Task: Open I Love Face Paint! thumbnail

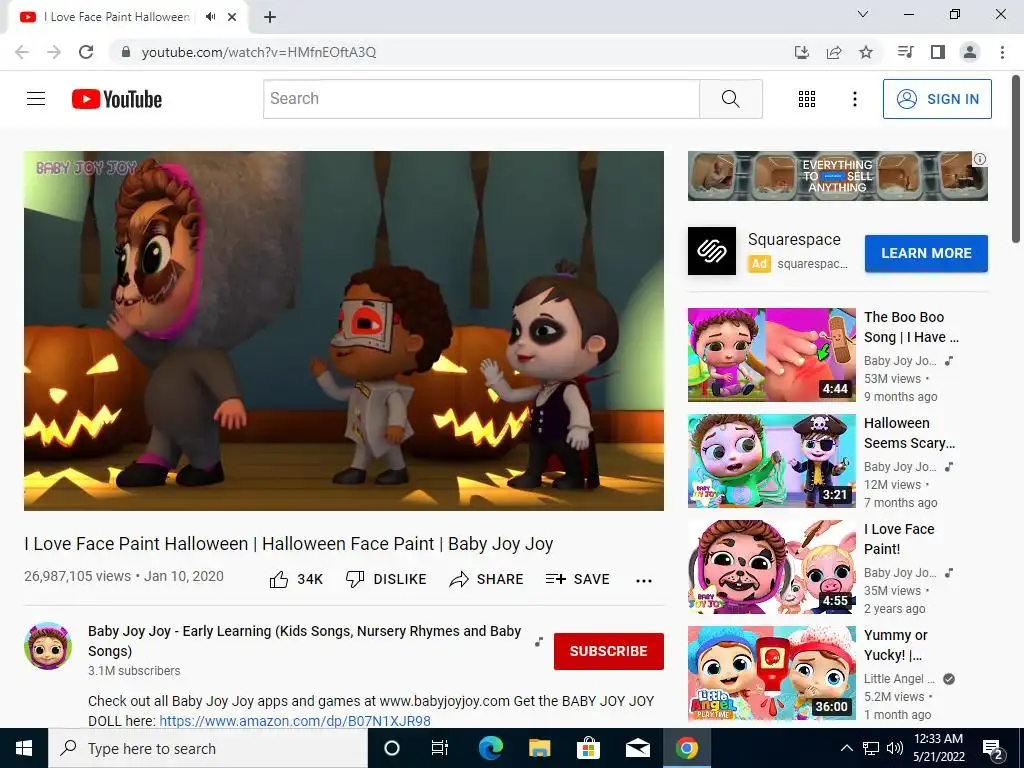Action: pos(771,567)
